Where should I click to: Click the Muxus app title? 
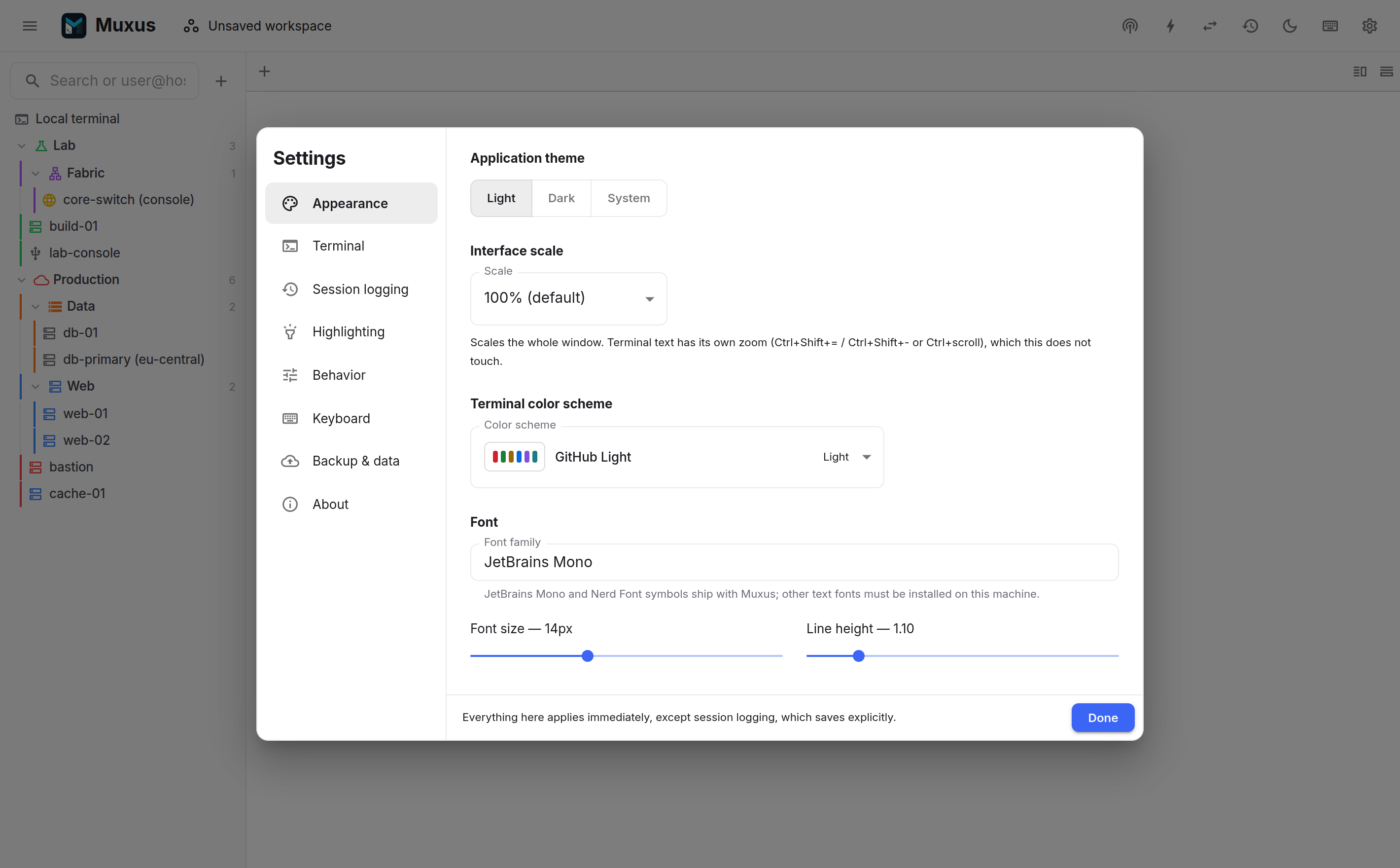[x=125, y=25]
